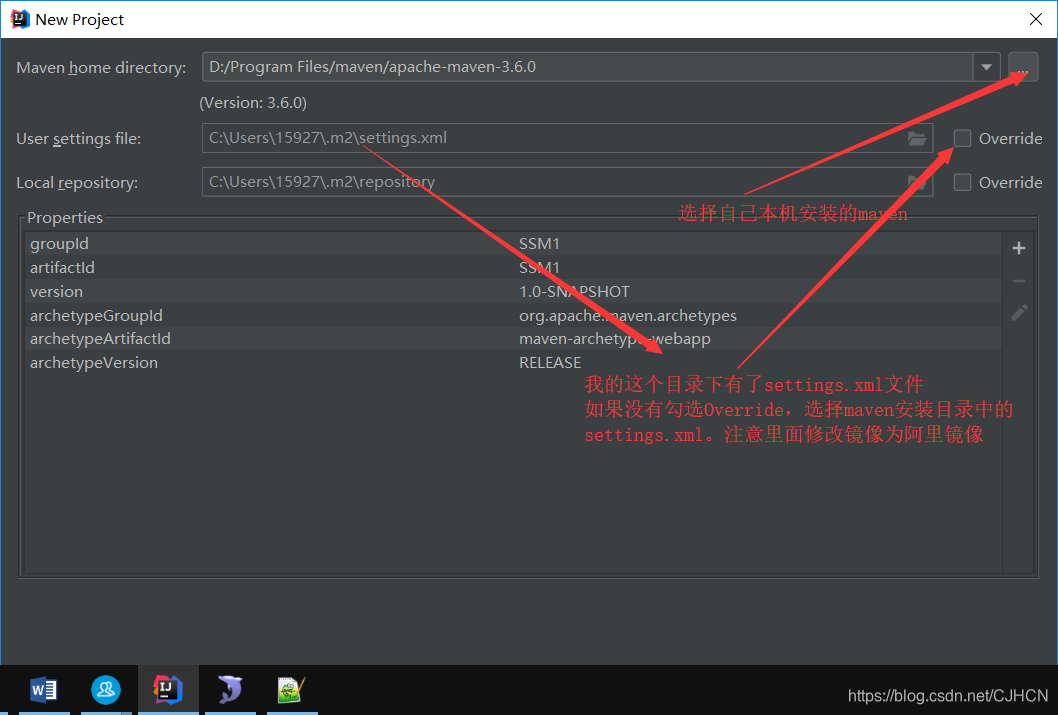Select the archetypeArtifactId property row
The width and height of the screenshot is (1058, 715).
pos(513,339)
